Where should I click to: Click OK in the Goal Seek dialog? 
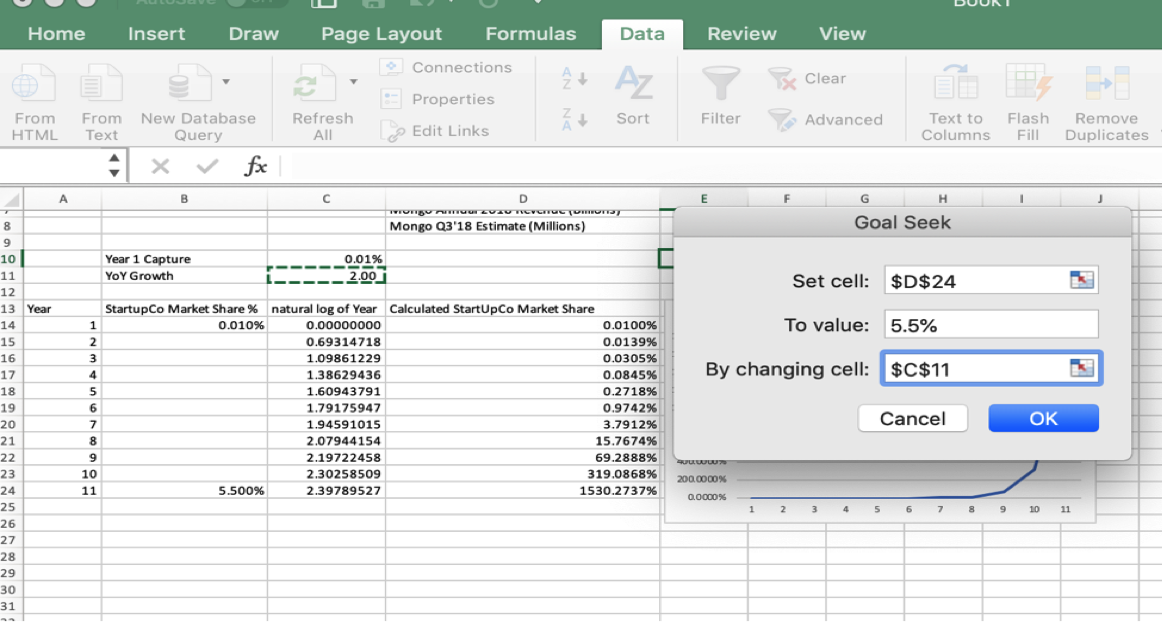[1043, 418]
